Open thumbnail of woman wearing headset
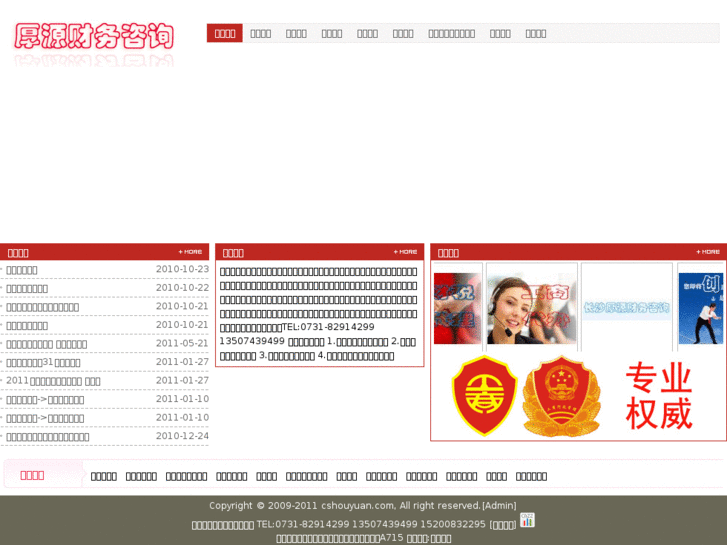Viewport: 727px width, 545px height. 532,308
